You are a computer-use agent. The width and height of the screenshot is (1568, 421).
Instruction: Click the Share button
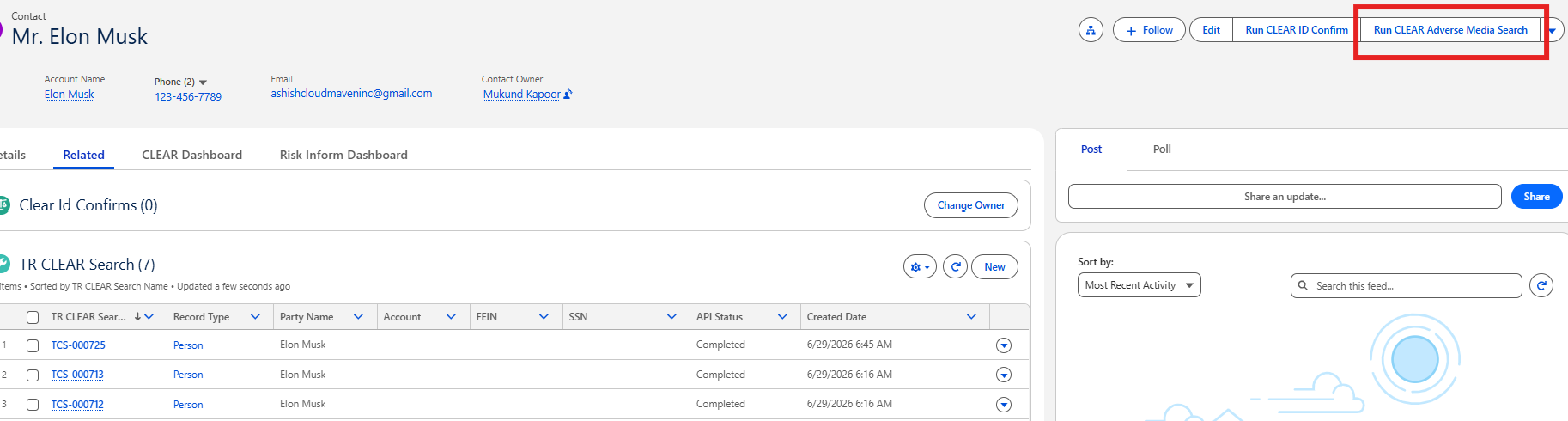1536,197
